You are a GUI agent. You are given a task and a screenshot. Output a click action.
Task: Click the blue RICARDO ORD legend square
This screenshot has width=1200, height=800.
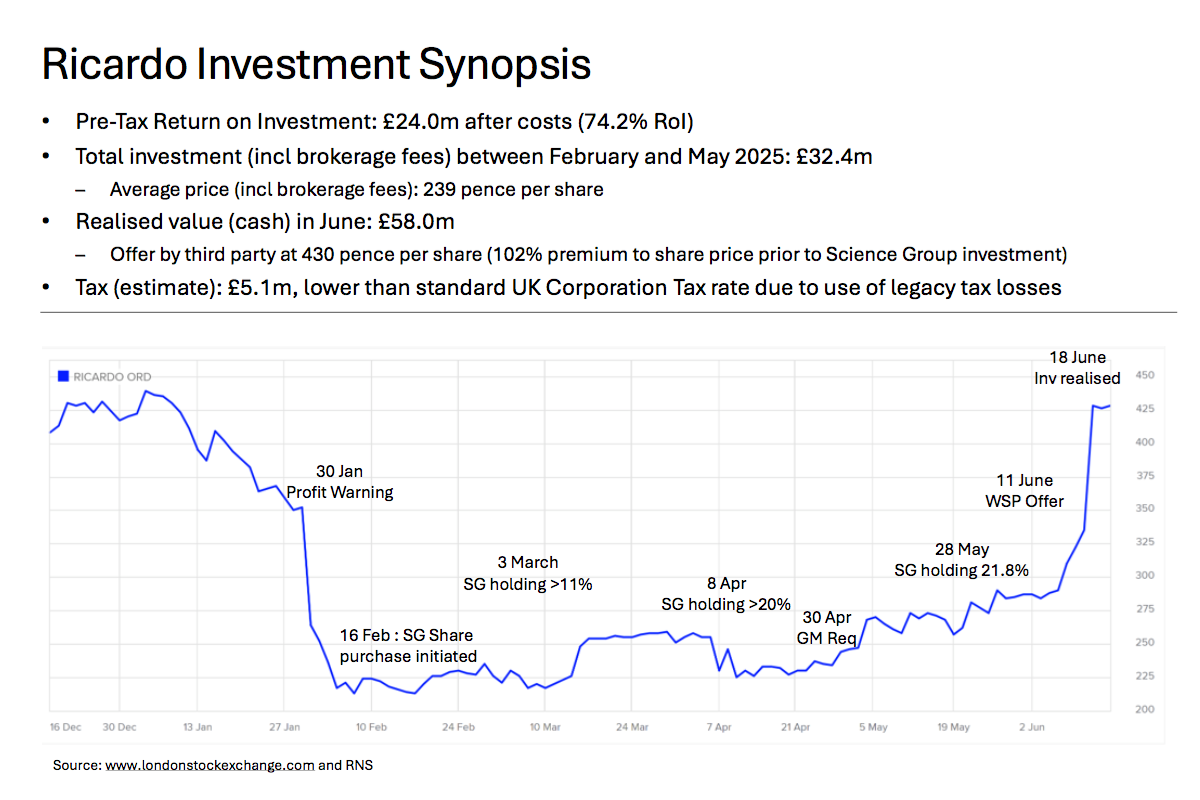point(62,377)
